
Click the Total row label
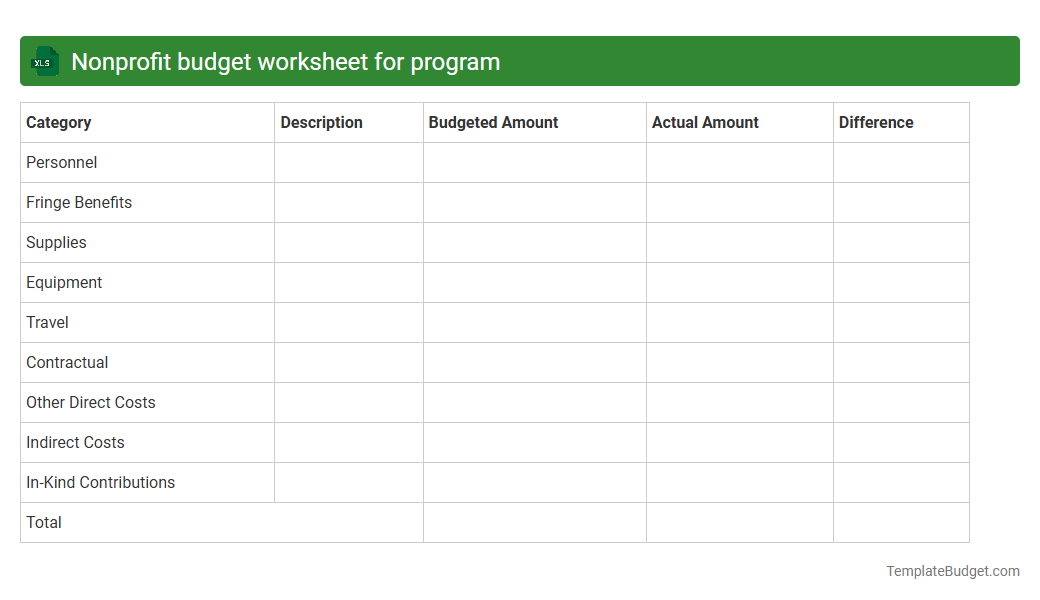(x=43, y=522)
